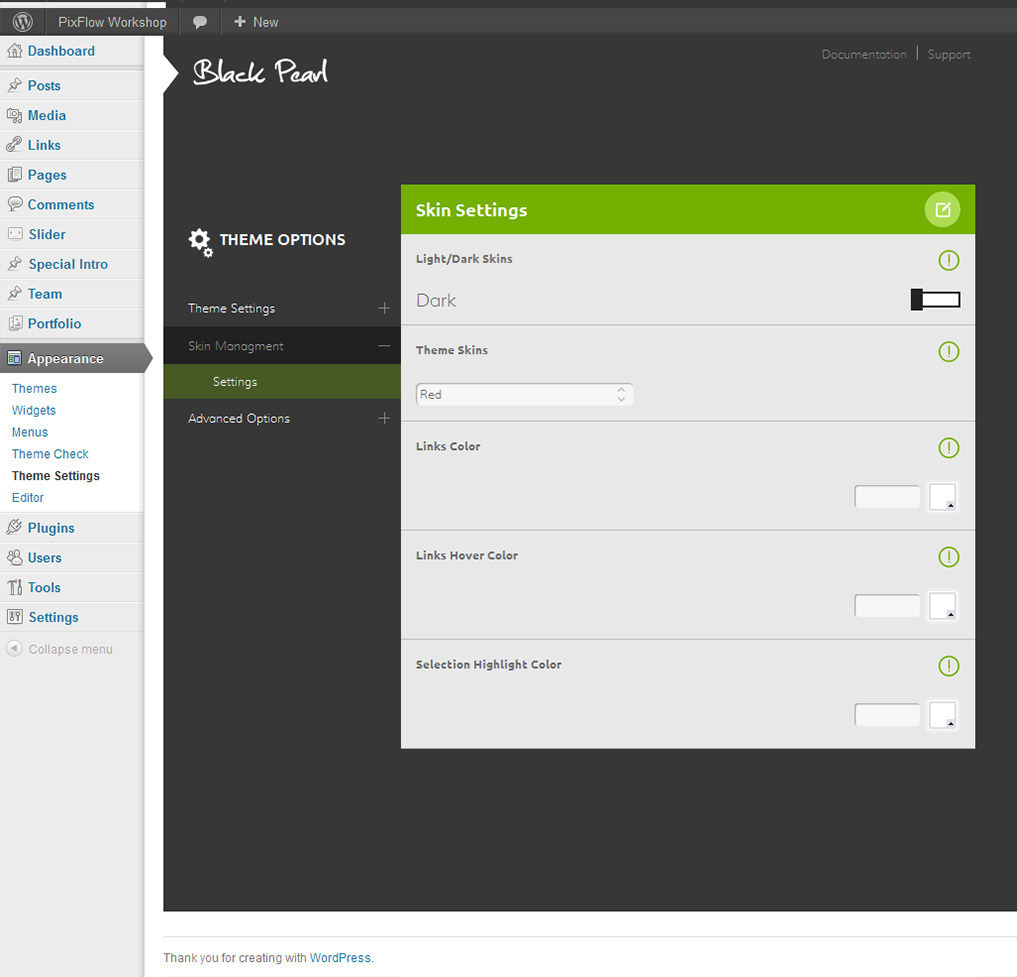Click the info icon beside Selection Highlight Color
Screen dimensions: 1017x977
click(x=949, y=666)
